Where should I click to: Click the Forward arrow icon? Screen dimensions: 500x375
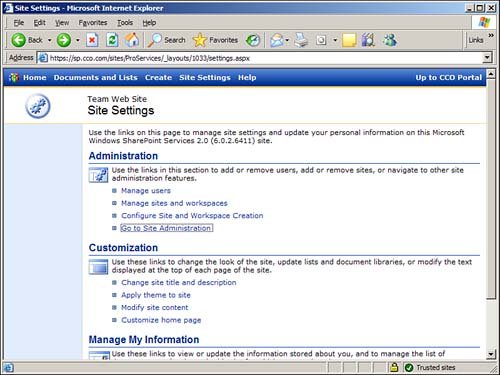[64, 40]
